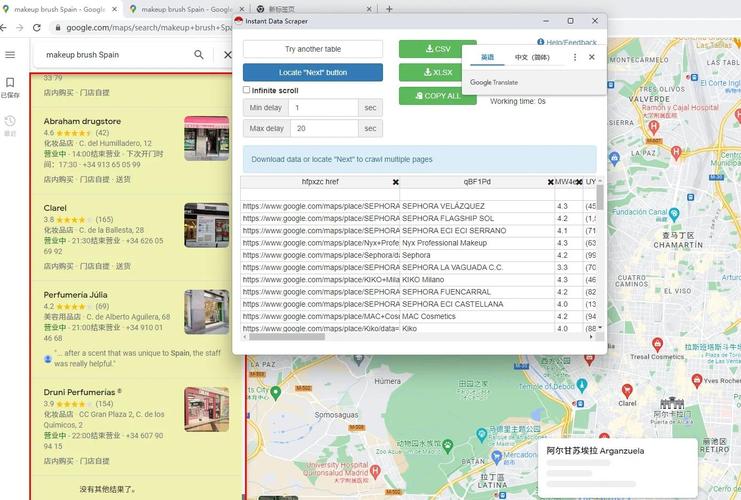This screenshot has width=741, height=500.
Task: Click the 'SEPHORA FLAGSHIP SOL' cell
Action: (477, 218)
